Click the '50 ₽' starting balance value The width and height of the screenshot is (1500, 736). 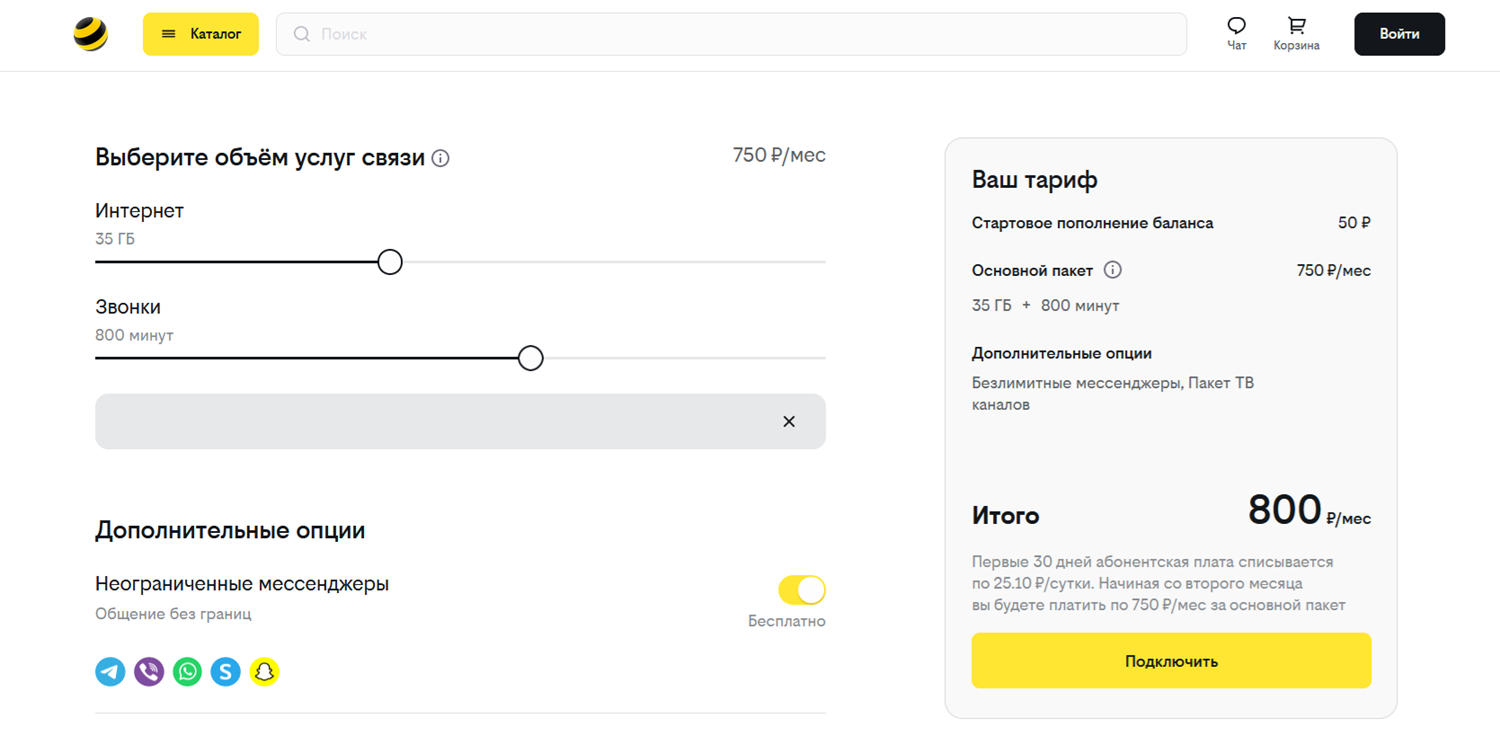pos(1354,223)
